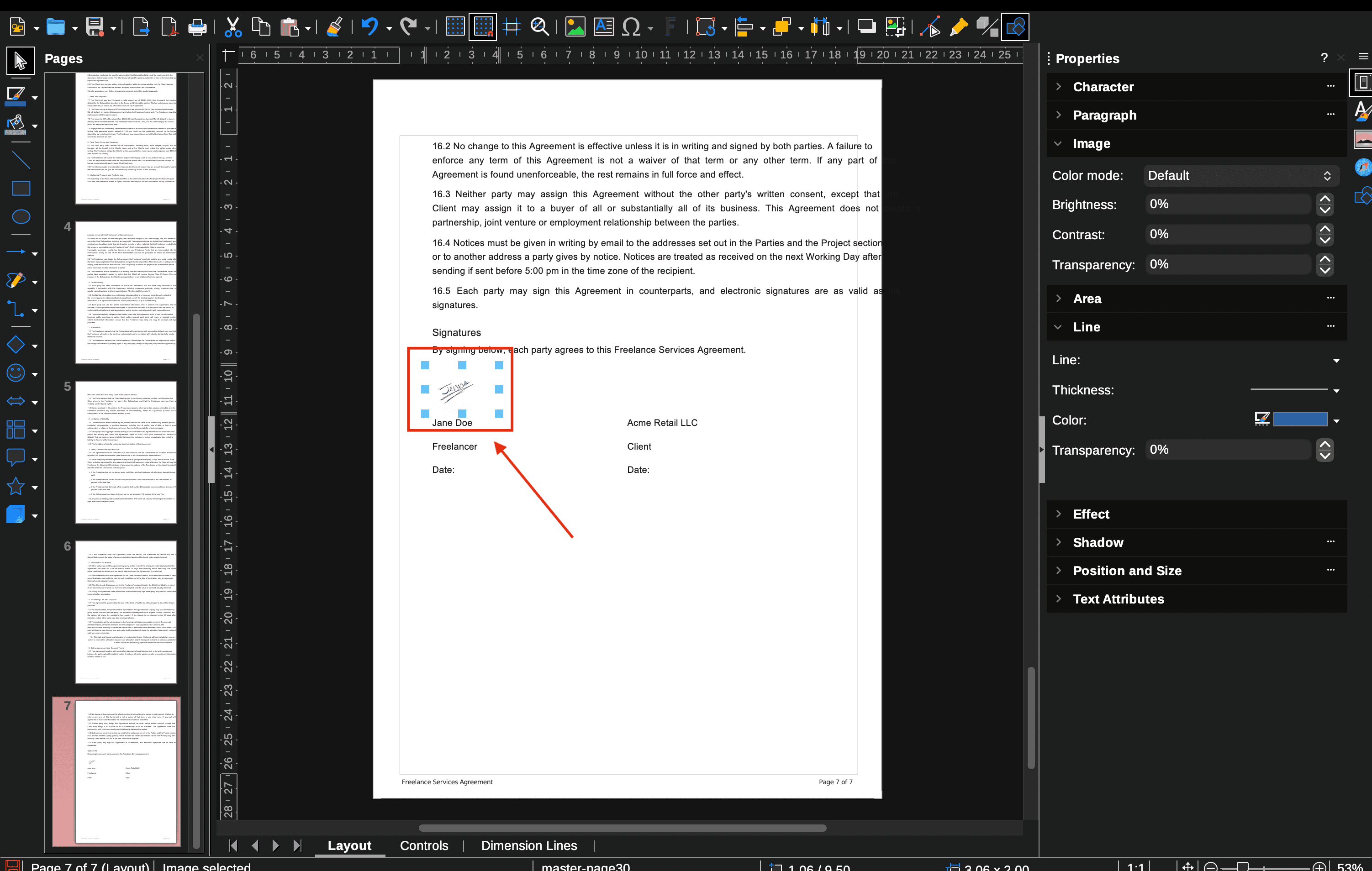The image size is (1372, 871).
Task: Toggle Display Grid on the toolbar
Action: pos(455,27)
